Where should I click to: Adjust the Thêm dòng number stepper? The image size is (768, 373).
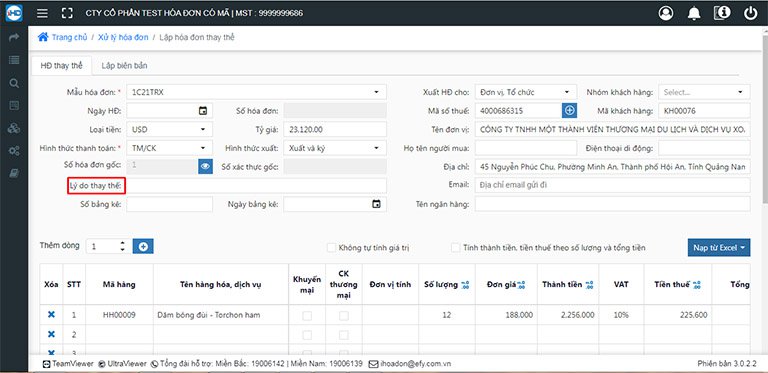pos(122,246)
